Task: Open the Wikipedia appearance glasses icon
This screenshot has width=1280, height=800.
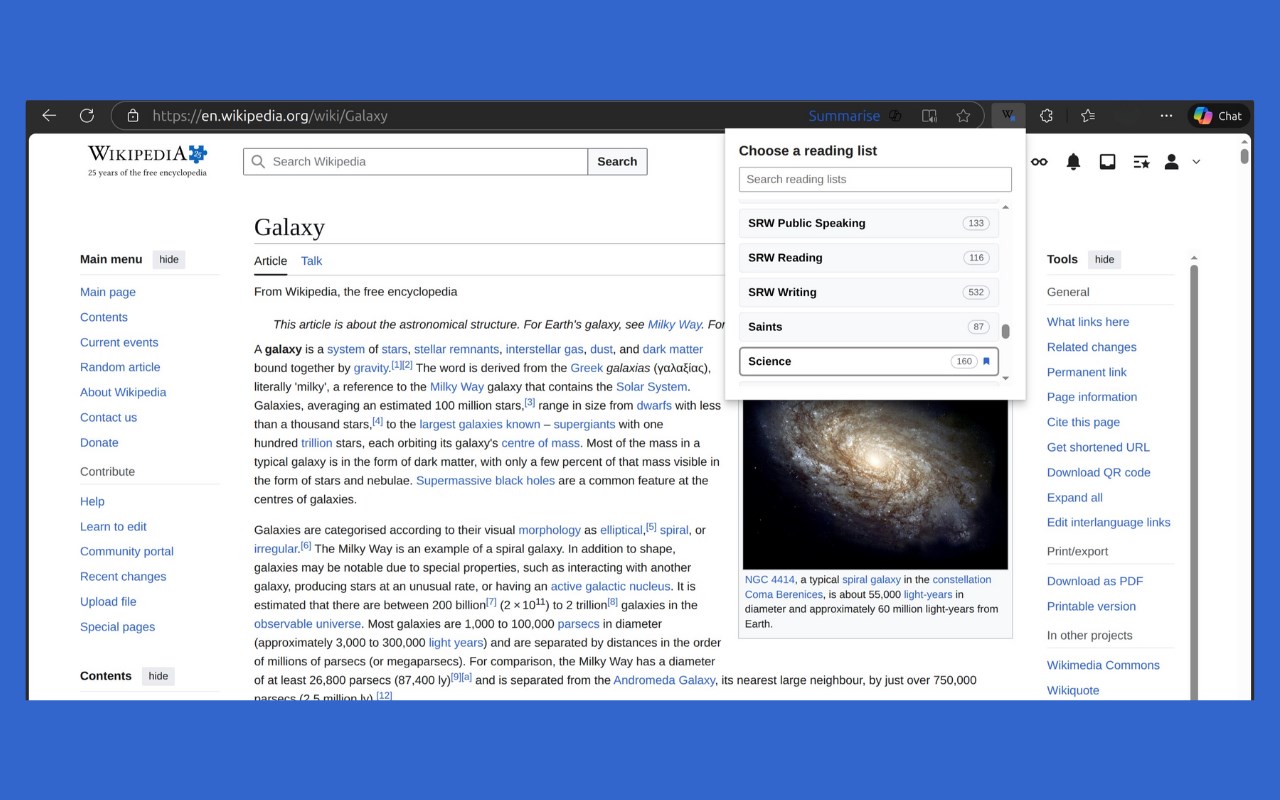Action: [x=1040, y=162]
